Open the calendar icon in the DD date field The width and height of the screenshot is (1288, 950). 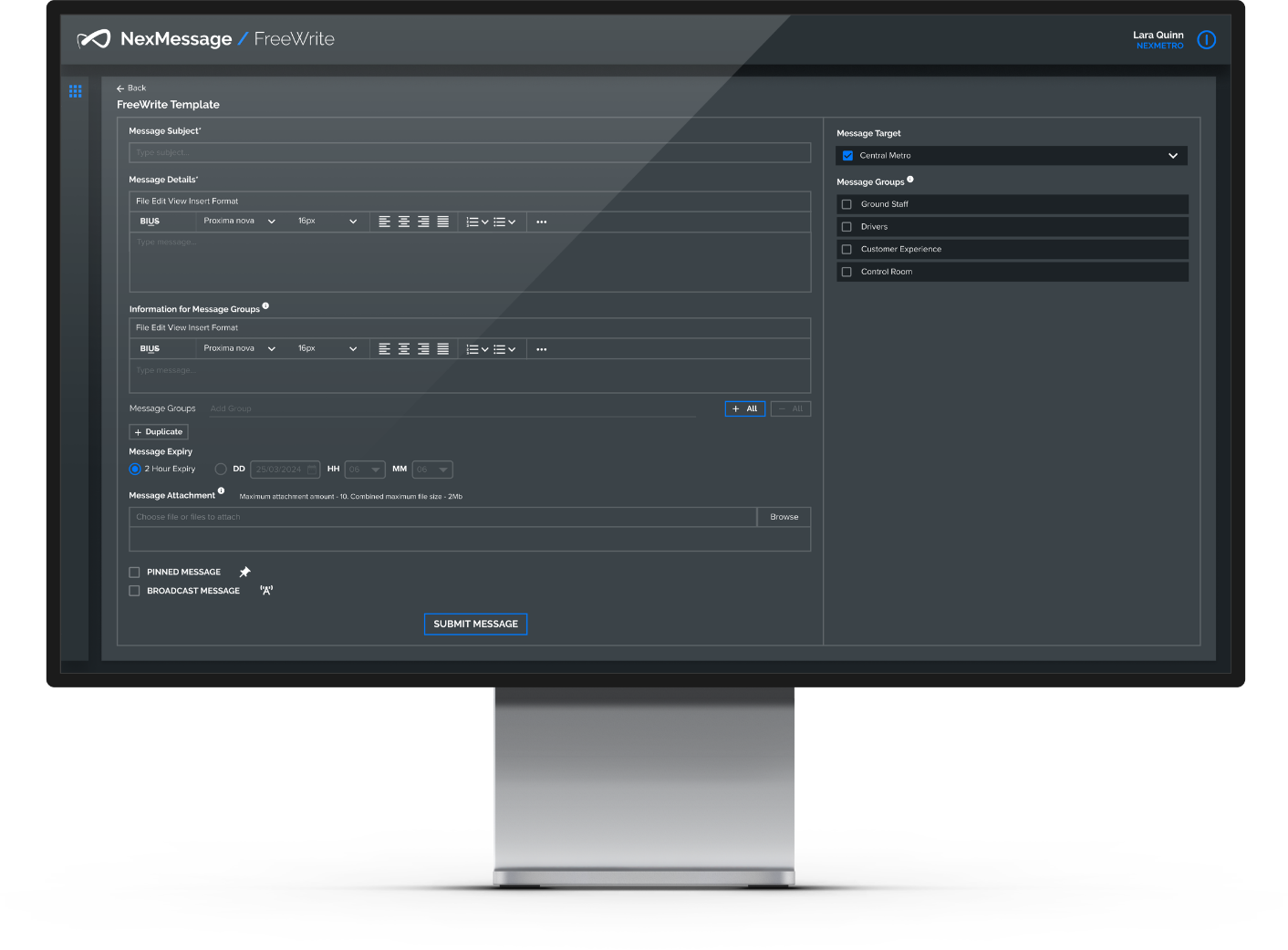click(x=312, y=470)
